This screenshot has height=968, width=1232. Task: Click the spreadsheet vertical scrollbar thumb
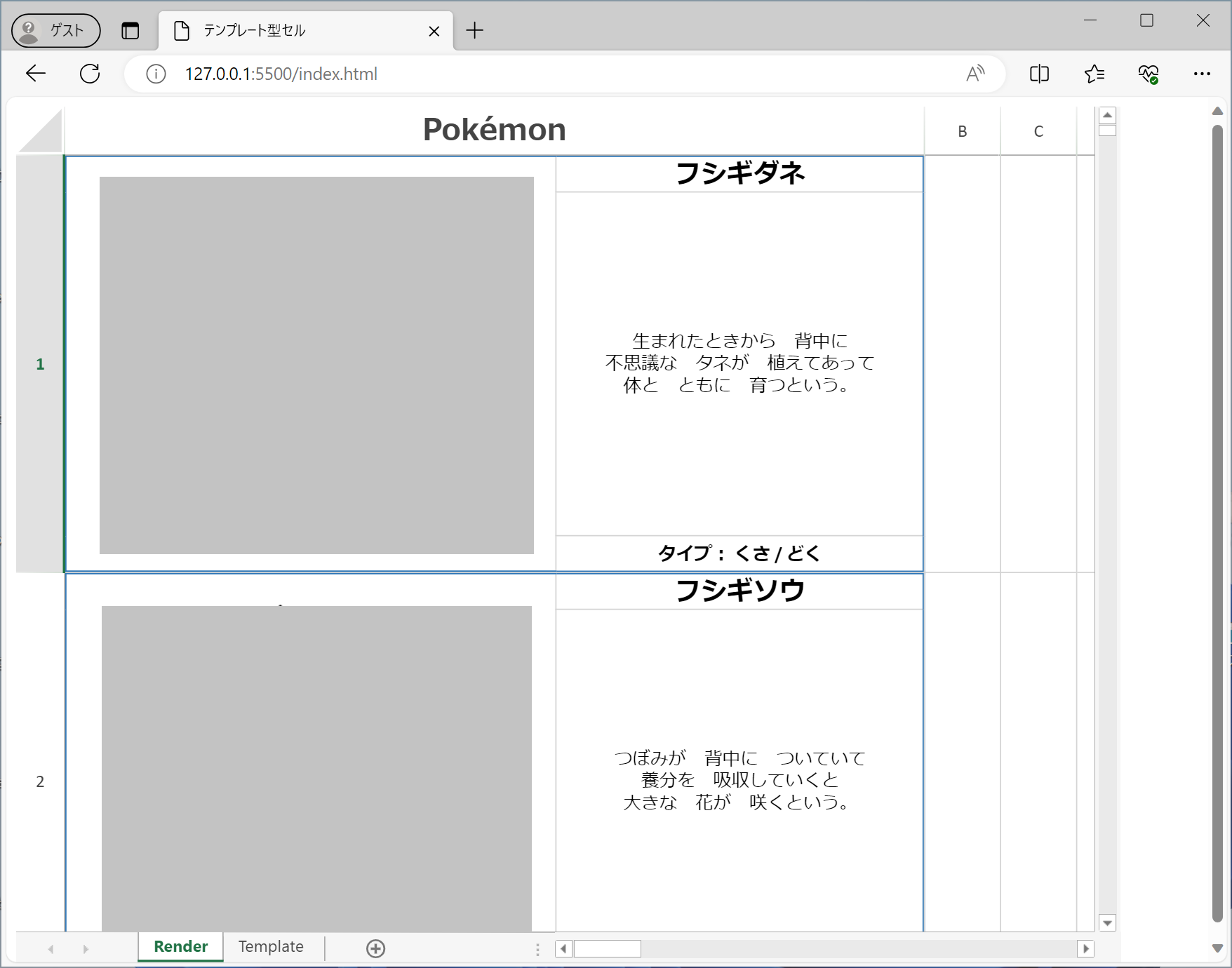[1108, 130]
